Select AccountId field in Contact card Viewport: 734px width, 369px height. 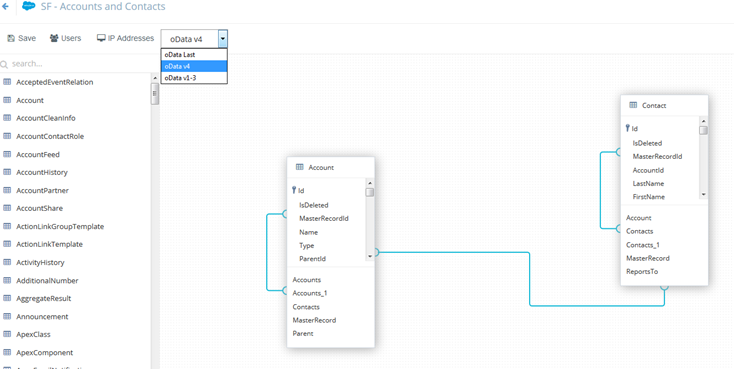point(648,170)
